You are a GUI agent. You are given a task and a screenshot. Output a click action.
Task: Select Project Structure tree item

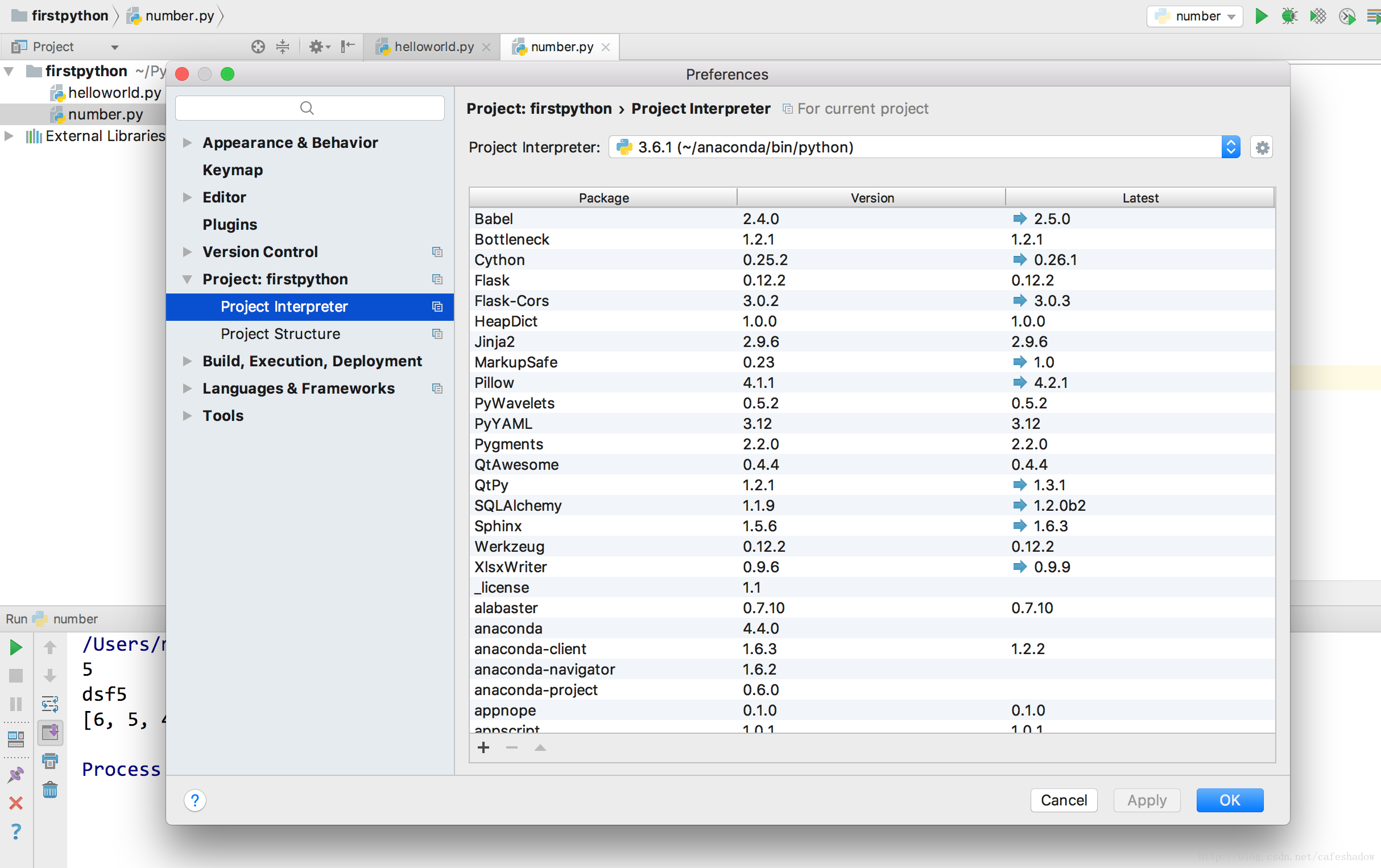click(279, 333)
